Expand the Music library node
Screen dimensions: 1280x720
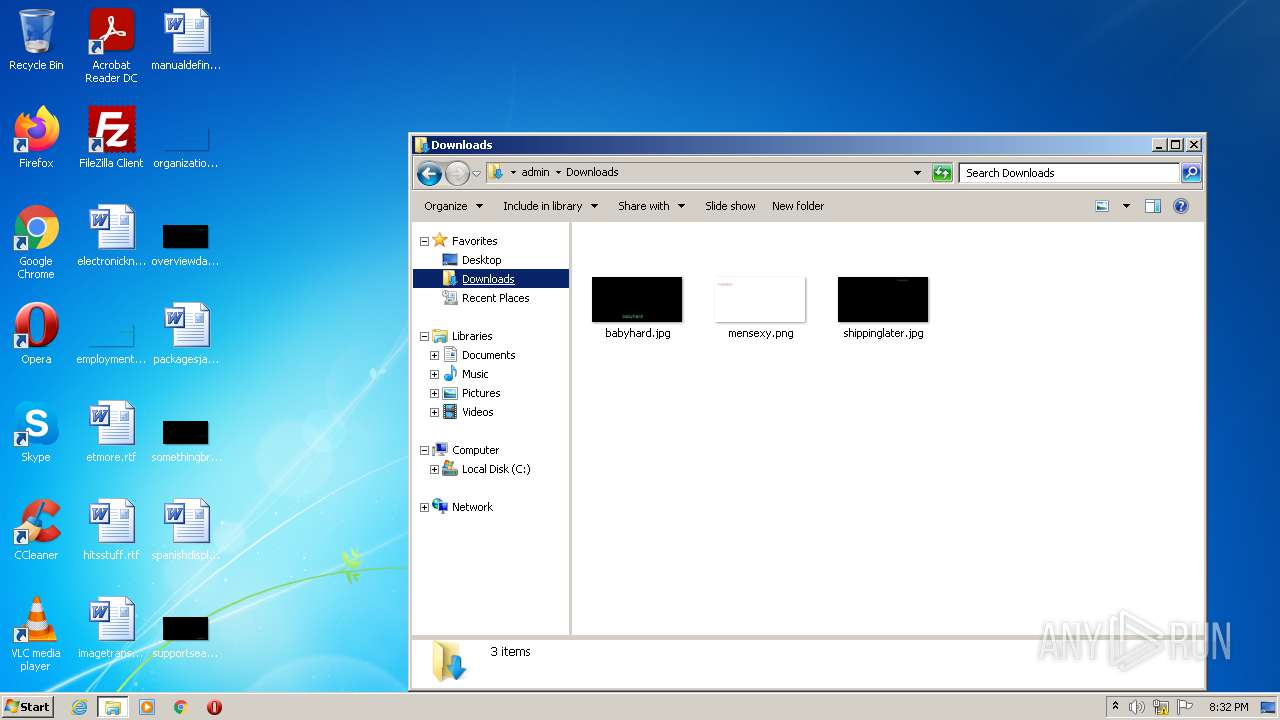434,374
